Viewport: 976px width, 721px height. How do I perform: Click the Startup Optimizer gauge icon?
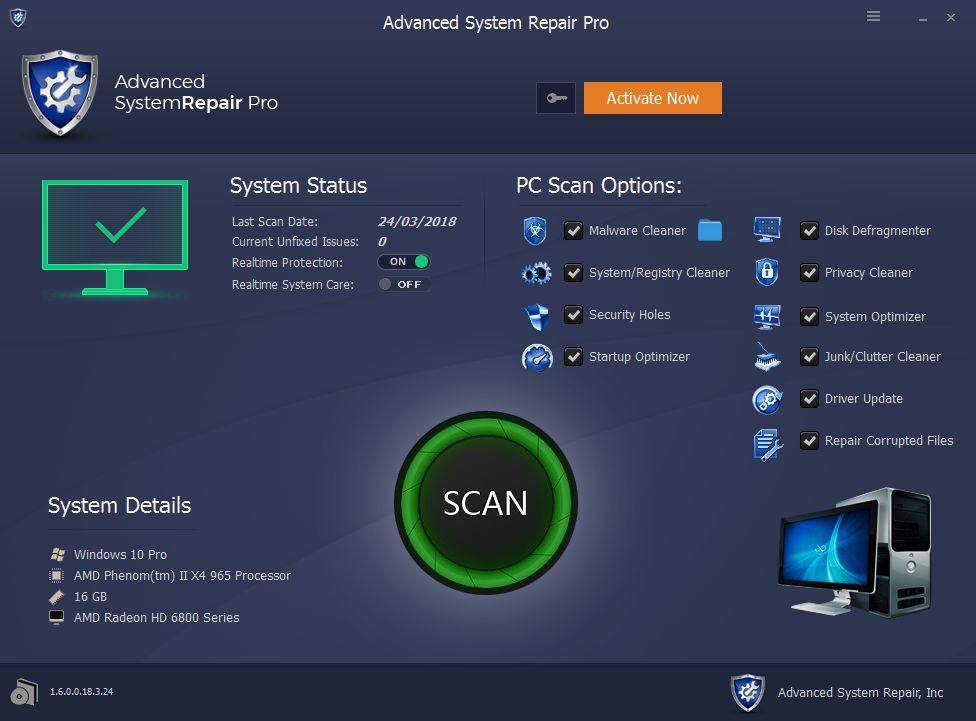tap(537, 357)
